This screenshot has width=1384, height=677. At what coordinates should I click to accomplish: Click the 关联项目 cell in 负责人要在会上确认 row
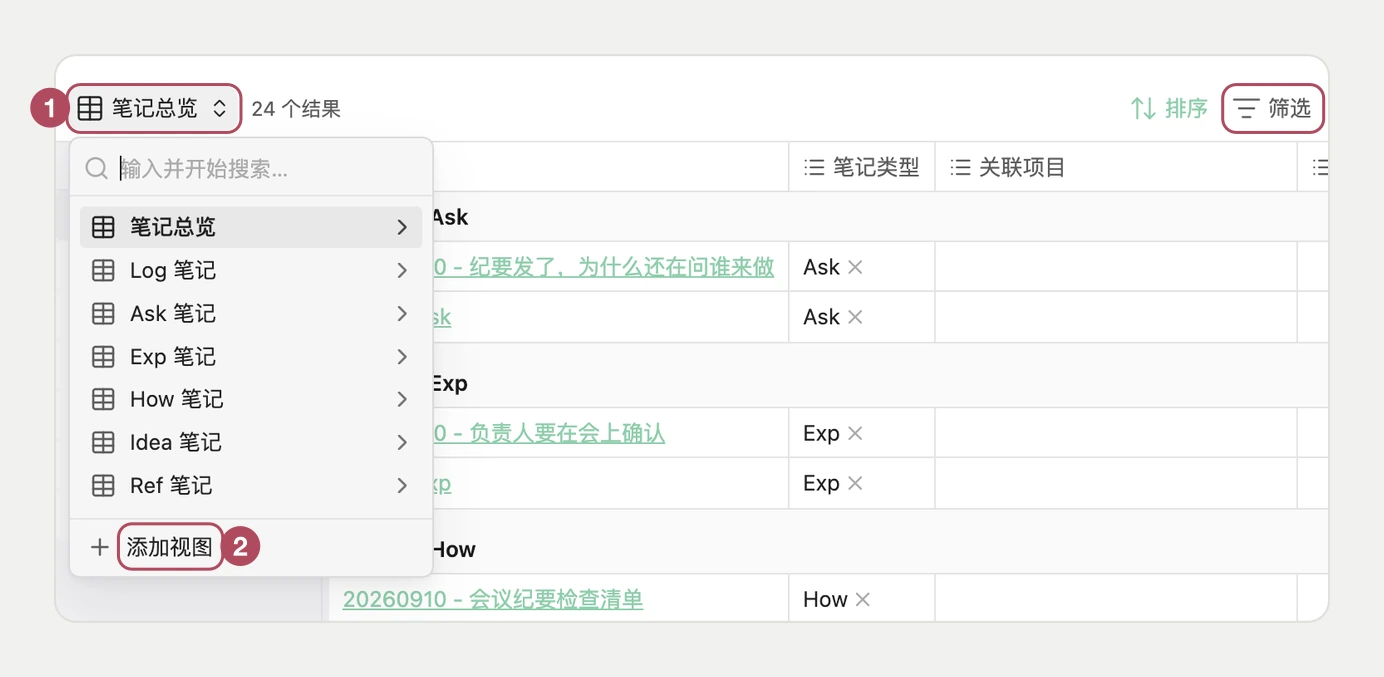point(1116,433)
